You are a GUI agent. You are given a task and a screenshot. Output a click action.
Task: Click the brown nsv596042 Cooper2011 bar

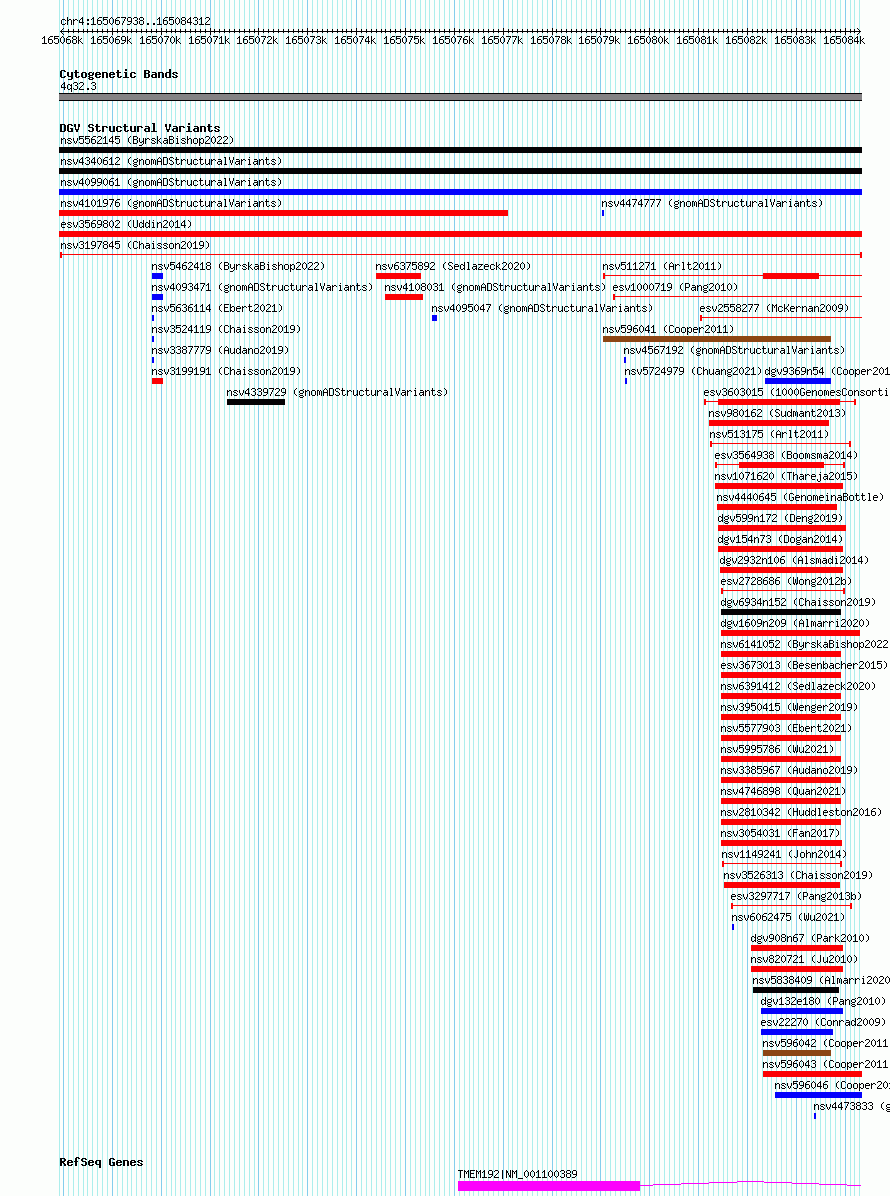(x=797, y=1053)
